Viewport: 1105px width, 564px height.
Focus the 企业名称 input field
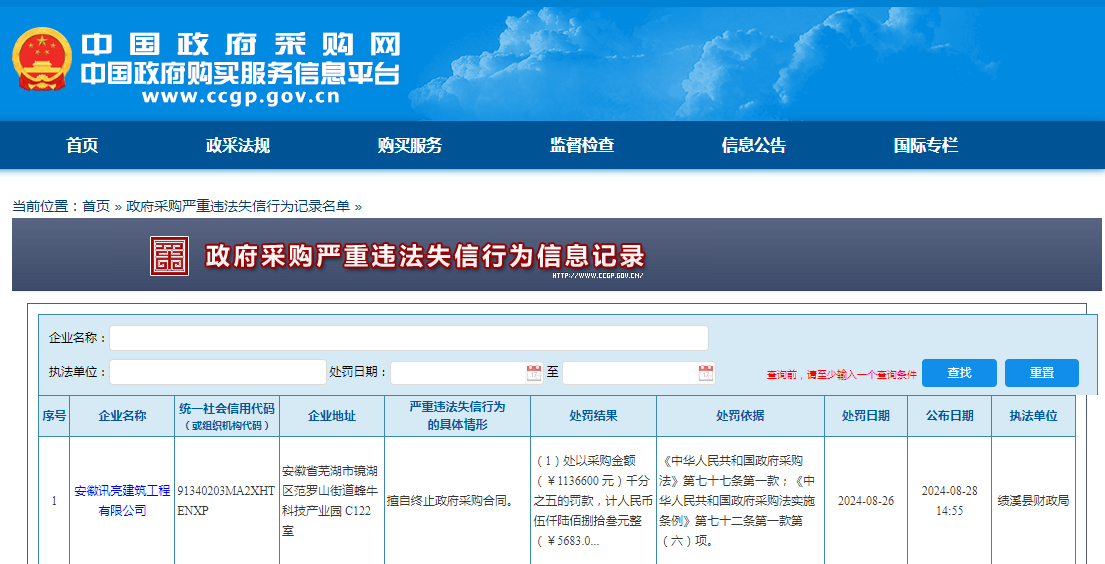coord(408,338)
